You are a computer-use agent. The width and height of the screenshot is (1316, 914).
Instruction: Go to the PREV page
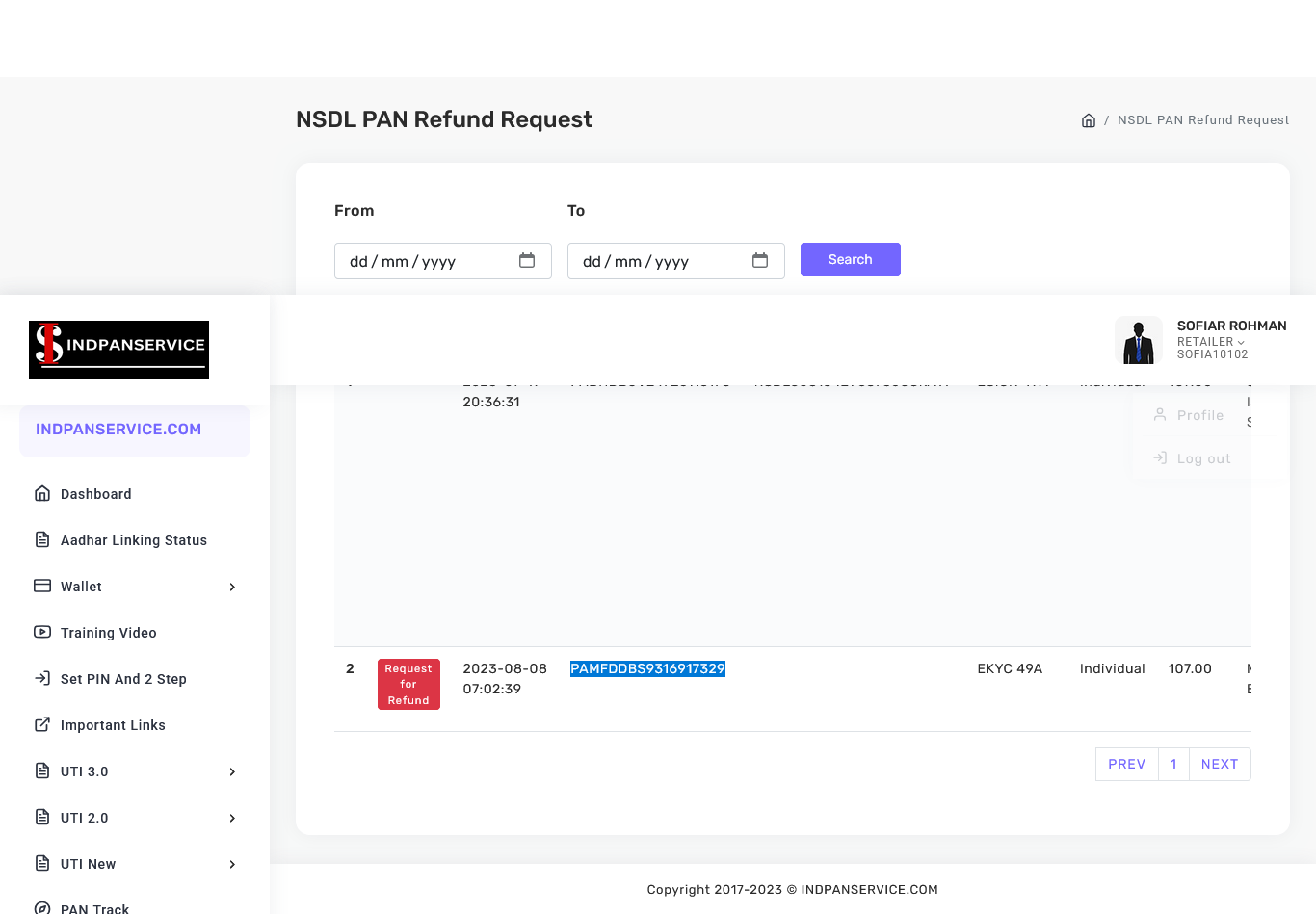tap(1126, 764)
